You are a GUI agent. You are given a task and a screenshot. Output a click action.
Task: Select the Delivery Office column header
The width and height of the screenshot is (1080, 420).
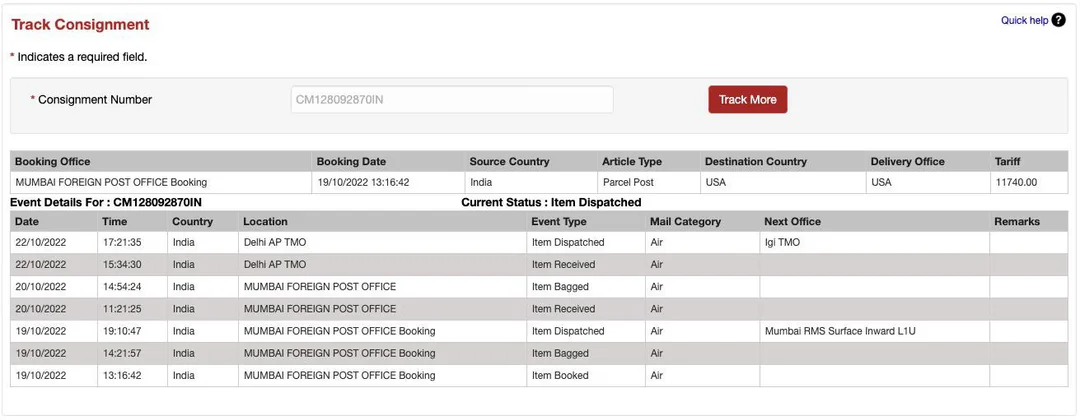[x=907, y=161]
